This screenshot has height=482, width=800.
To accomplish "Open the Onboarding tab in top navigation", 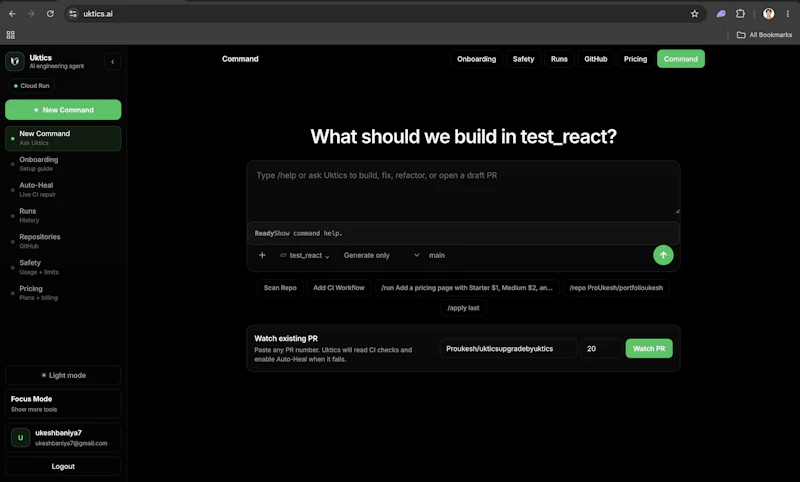I will 477,59.
